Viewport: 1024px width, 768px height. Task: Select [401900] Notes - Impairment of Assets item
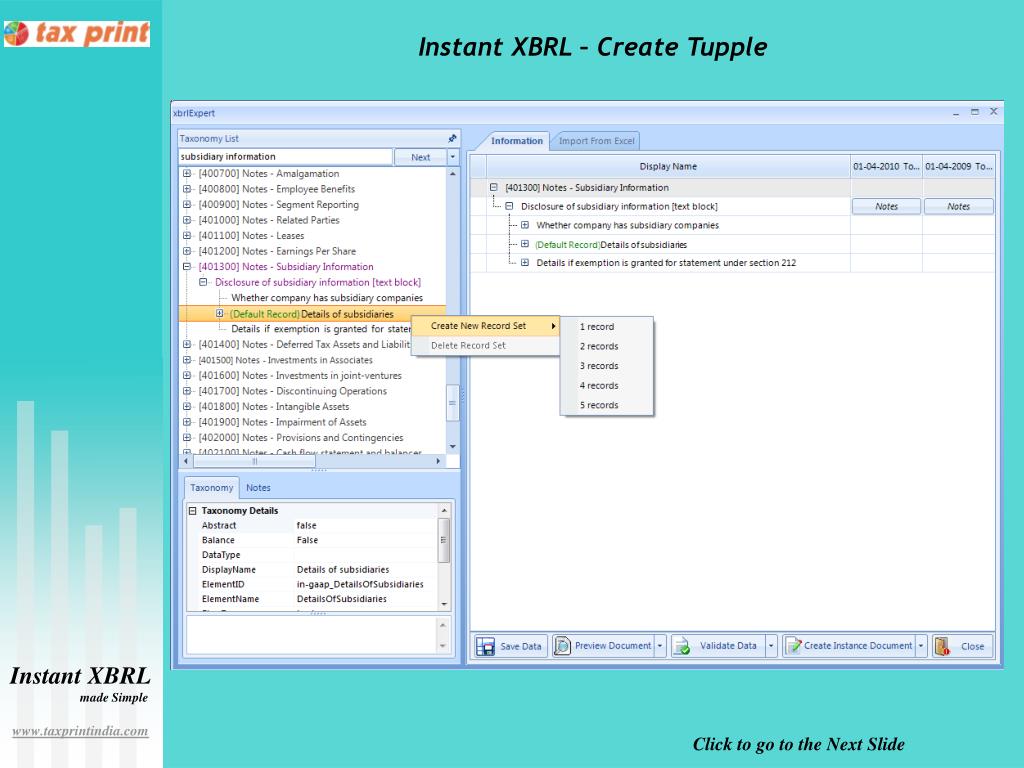(282, 423)
